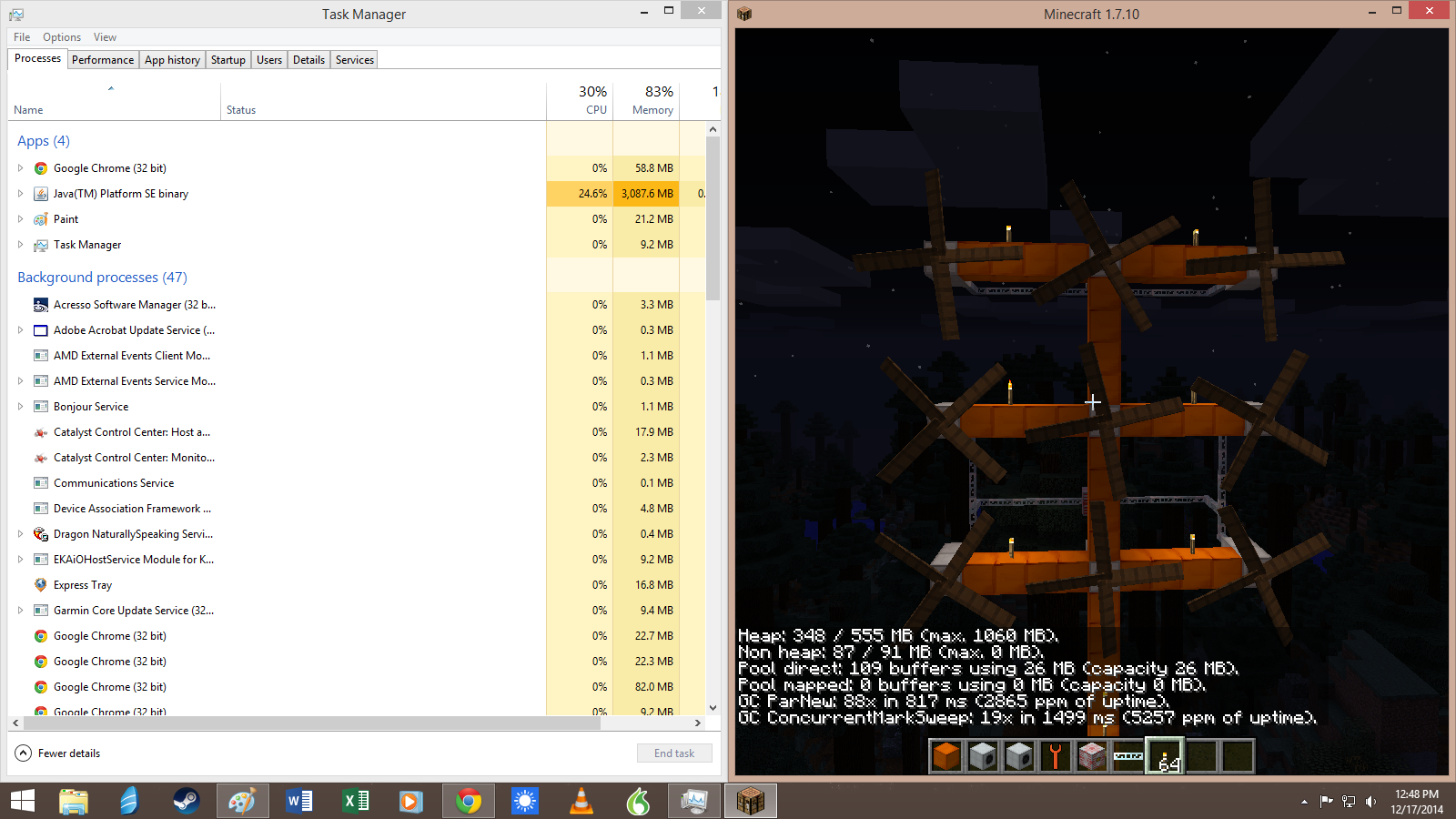Click the End task button
The height and width of the screenshot is (819, 1456).
click(674, 753)
